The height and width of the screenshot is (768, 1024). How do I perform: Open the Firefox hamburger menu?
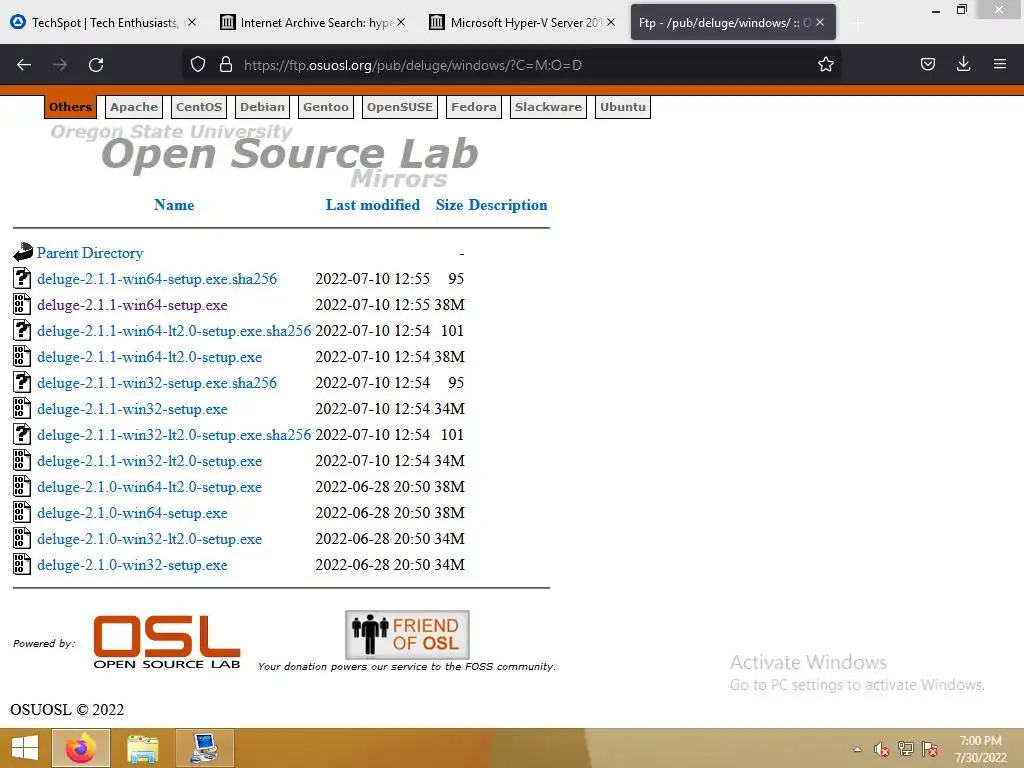[x=999, y=64]
